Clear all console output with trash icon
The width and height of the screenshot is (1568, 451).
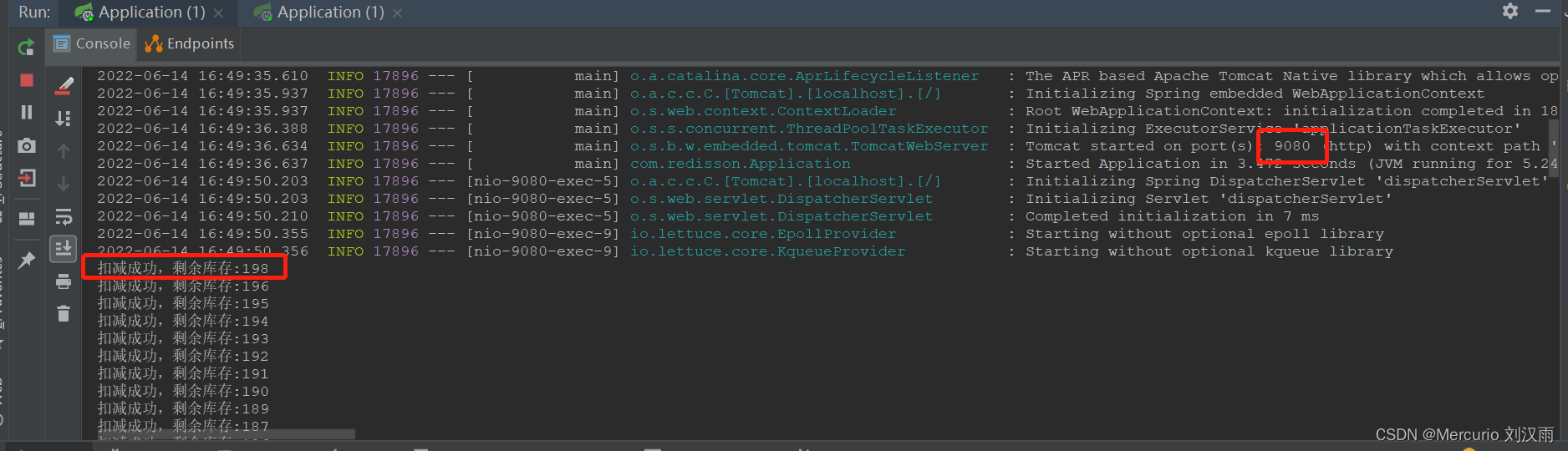(x=64, y=314)
